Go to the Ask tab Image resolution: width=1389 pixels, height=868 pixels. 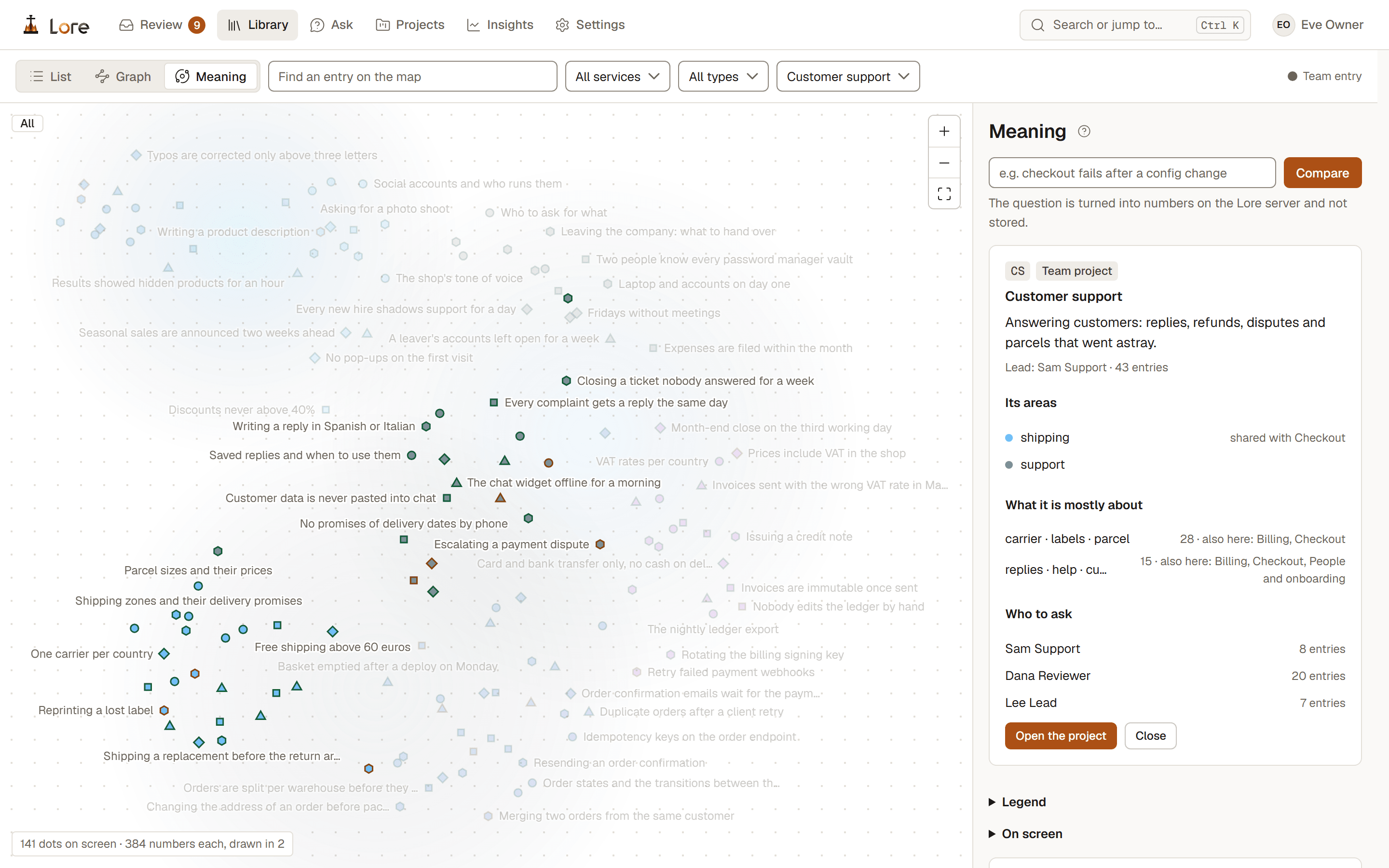[331, 25]
